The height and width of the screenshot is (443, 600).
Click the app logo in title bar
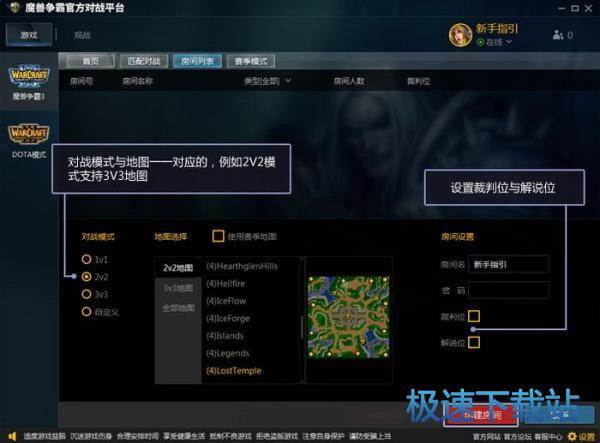coord(14,7)
